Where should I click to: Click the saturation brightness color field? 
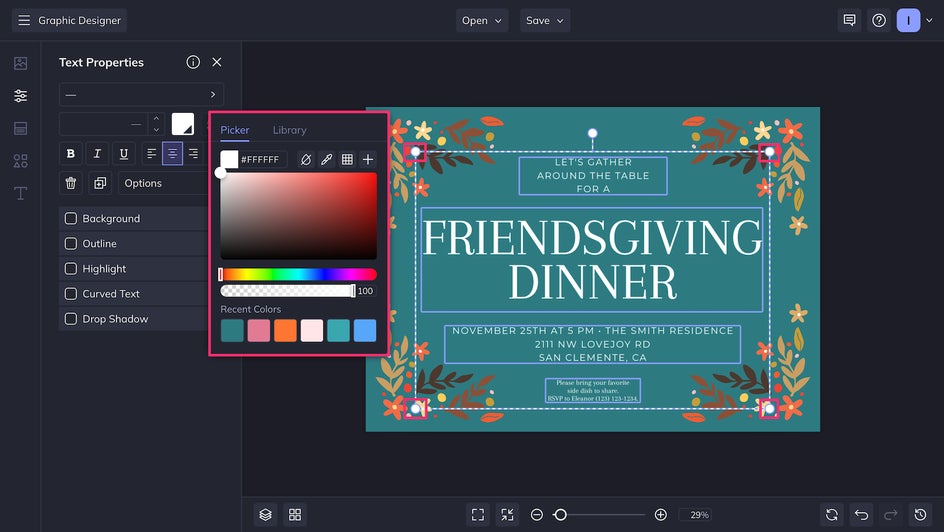click(x=299, y=216)
